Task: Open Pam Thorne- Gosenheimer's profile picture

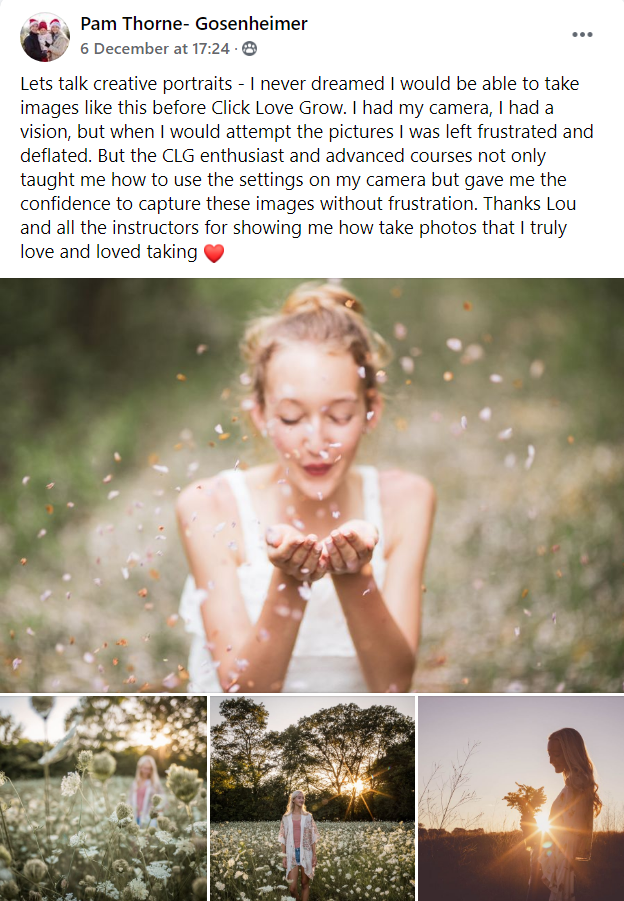Action: coord(45,36)
